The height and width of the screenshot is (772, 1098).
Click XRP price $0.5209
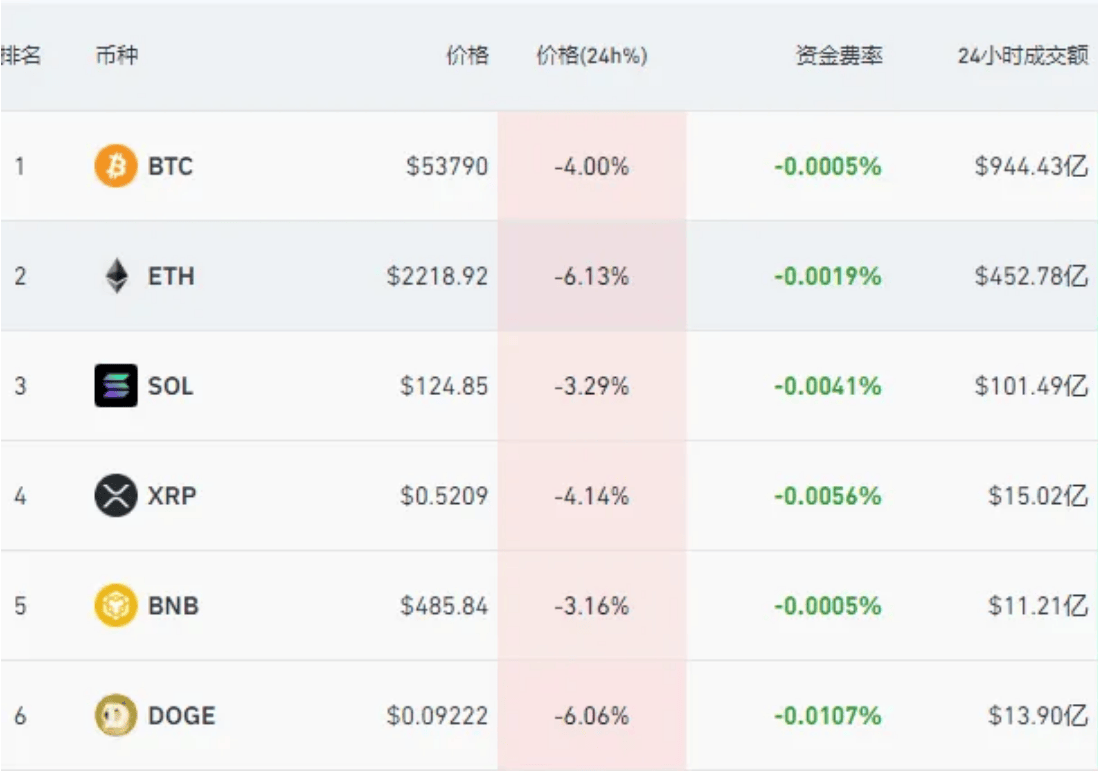point(444,496)
